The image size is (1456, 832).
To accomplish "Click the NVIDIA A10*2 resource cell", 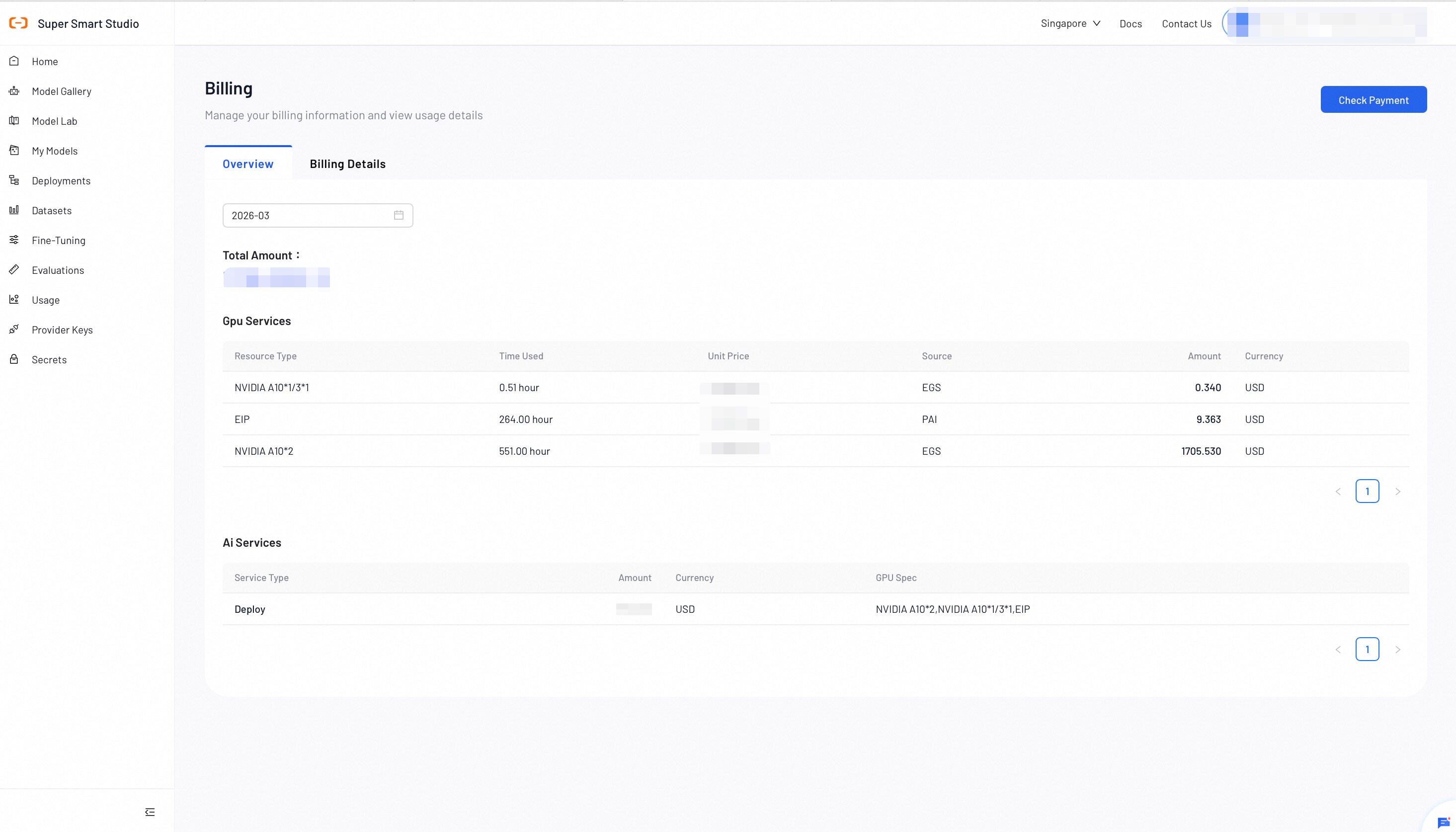I will coord(263,451).
